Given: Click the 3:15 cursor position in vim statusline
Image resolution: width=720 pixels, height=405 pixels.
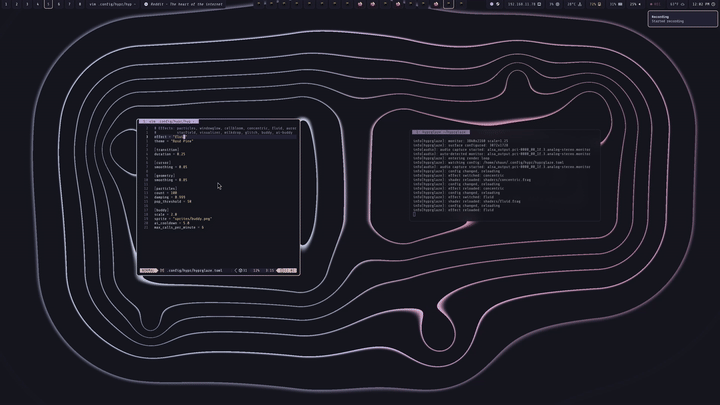Looking at the screenshot, I should (x=269, y=270).
